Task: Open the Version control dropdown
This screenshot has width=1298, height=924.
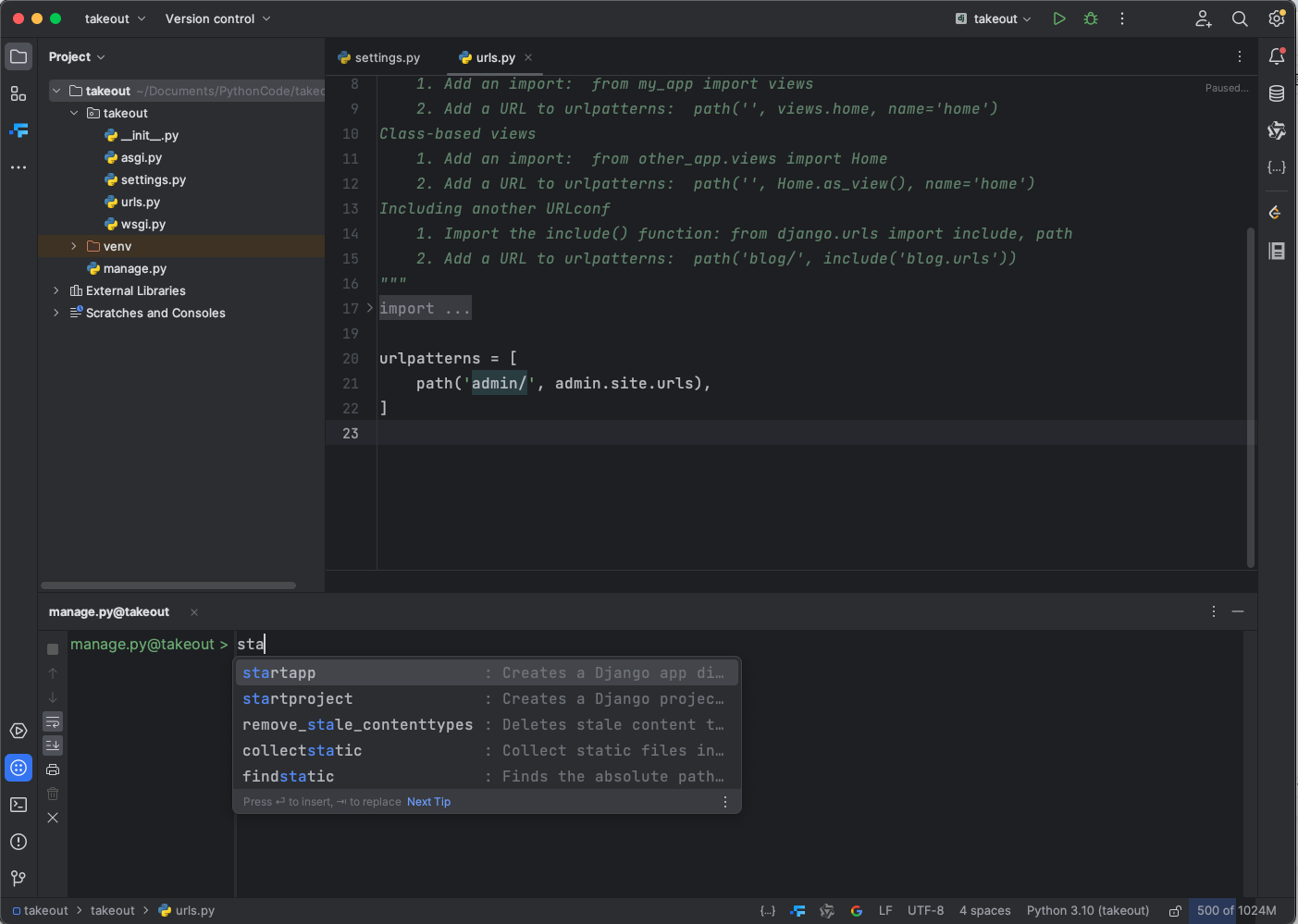Action: coord(217,18)
